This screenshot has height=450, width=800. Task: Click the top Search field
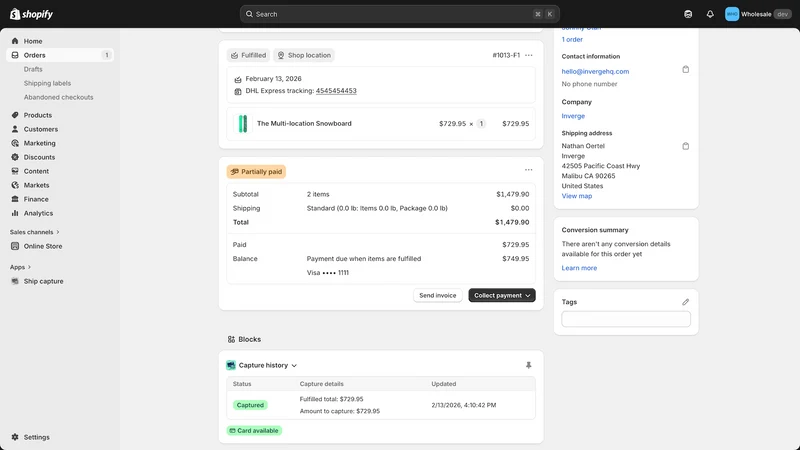coord(399,14)
